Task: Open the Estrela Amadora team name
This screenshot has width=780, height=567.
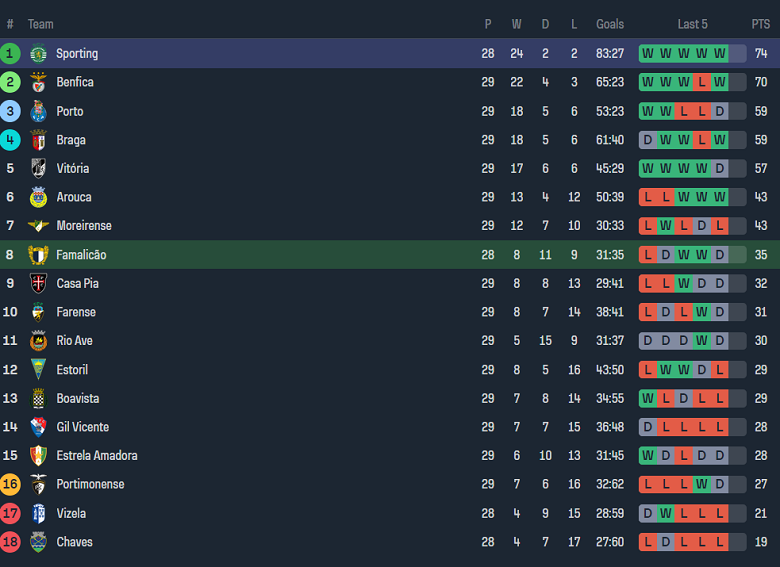Action: click(x=96, y=456)
